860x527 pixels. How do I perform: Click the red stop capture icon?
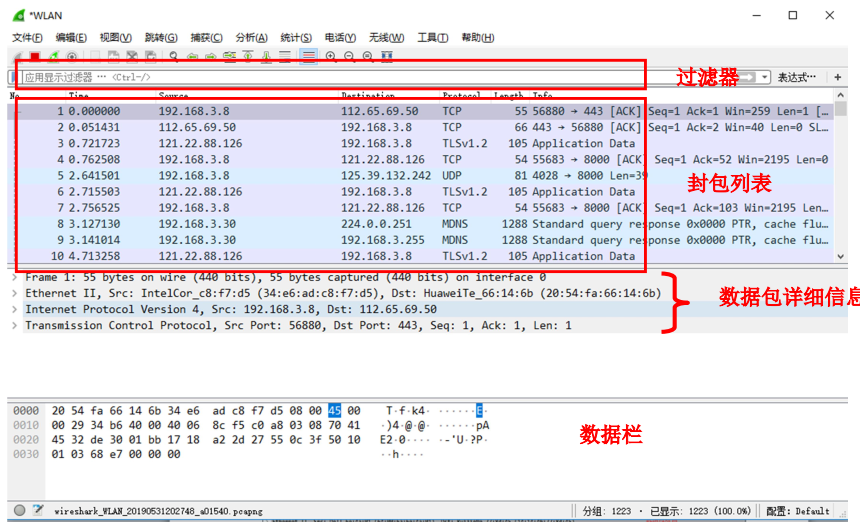(x=35, y=57)
